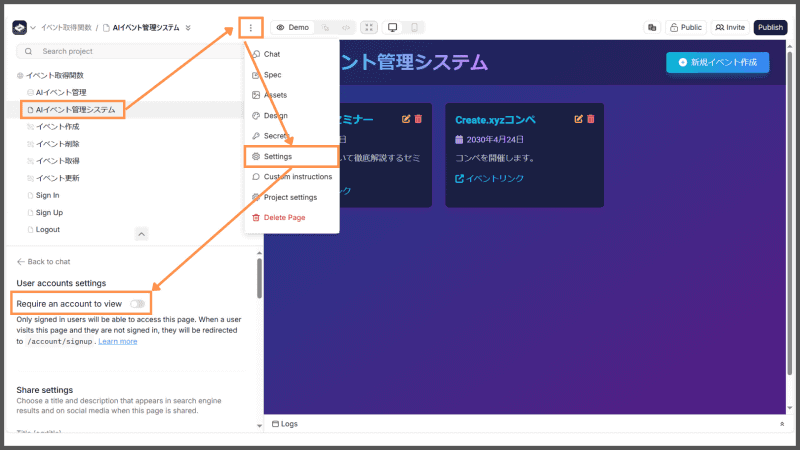Open the Sign Up page
This screenshot has width=800, height=450.
pos(49,213)
